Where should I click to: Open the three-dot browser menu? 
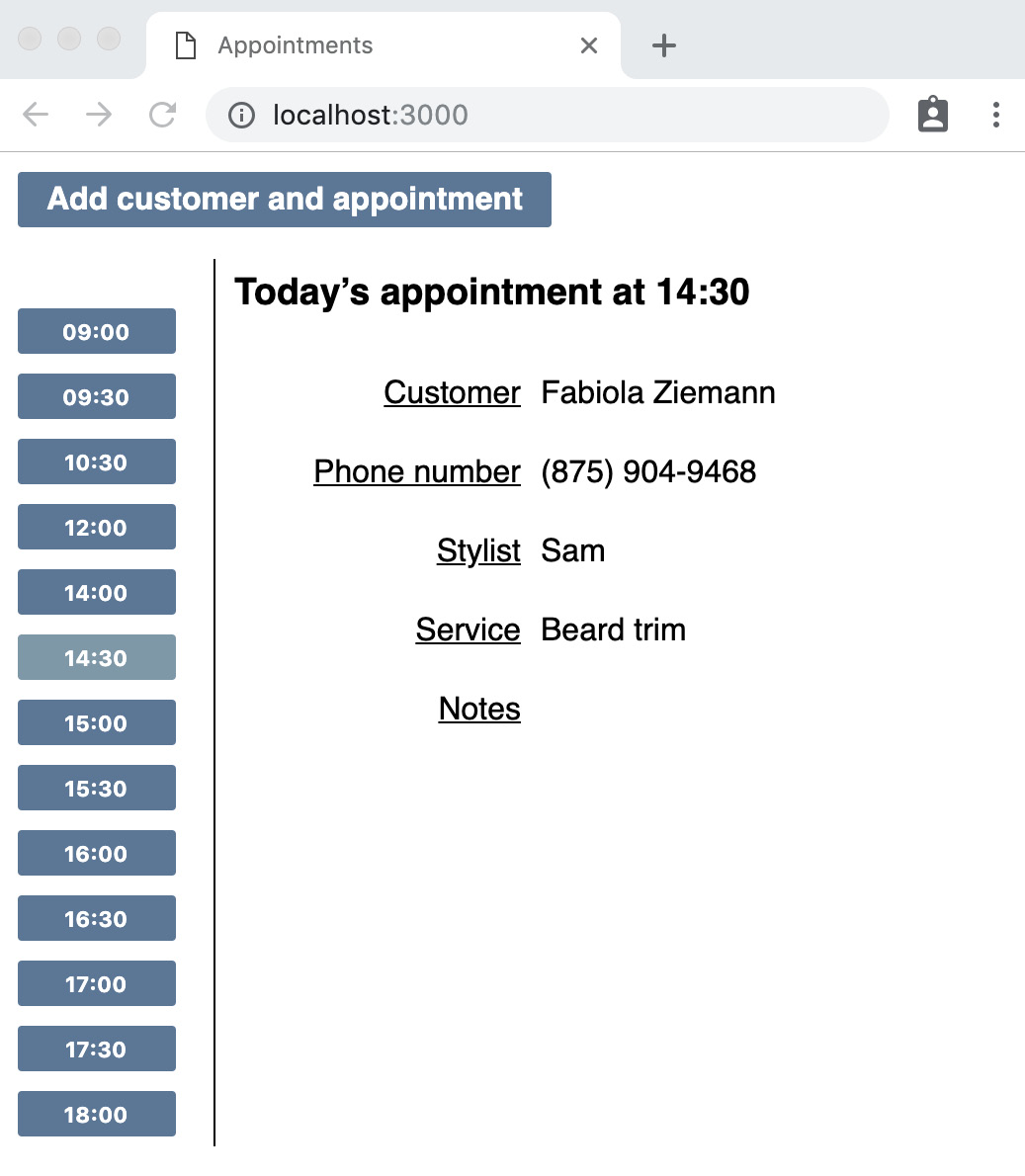click(995, 115)
